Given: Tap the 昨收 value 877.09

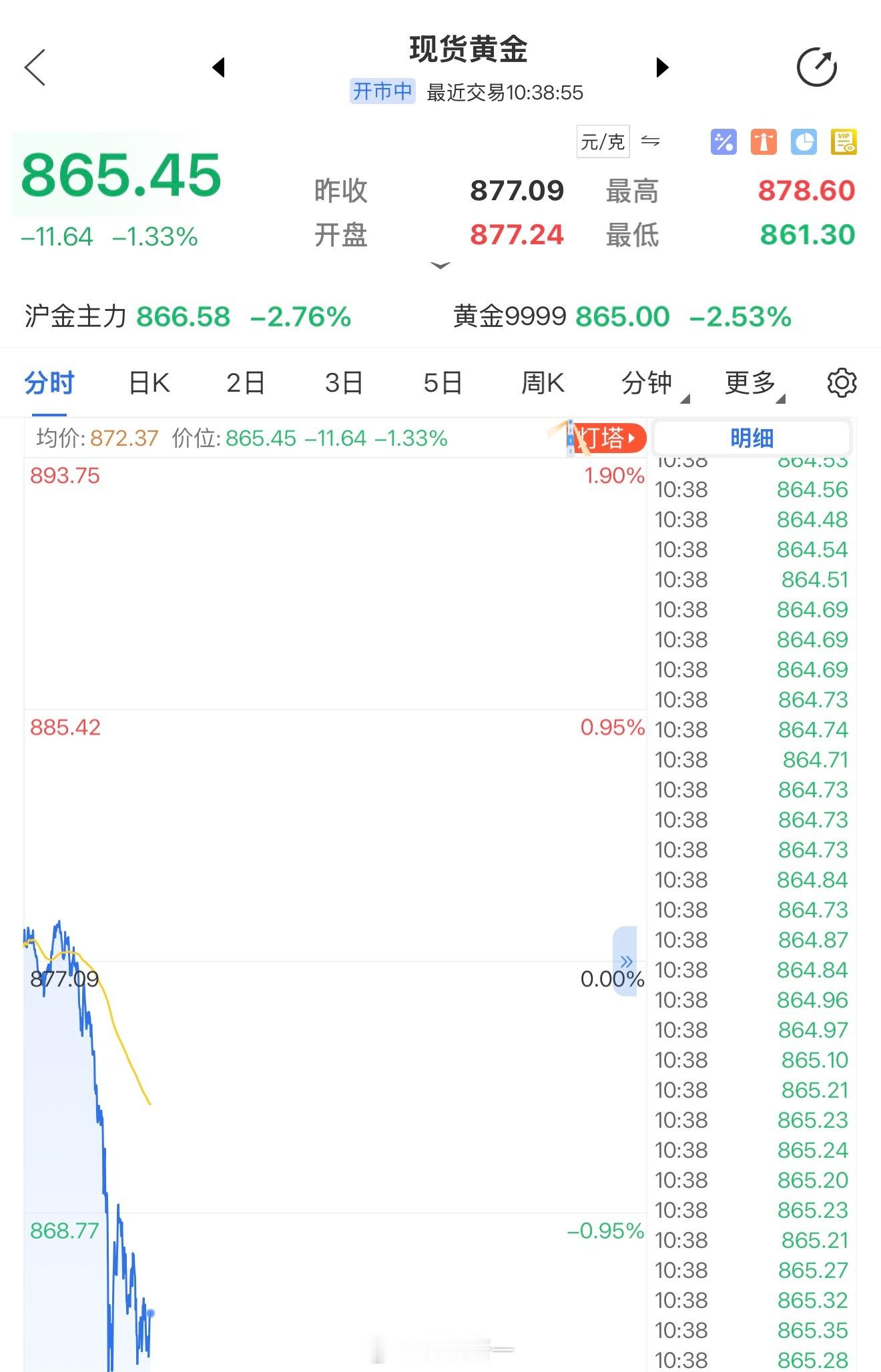Looking at the screenshot, I should click(517, 191).
